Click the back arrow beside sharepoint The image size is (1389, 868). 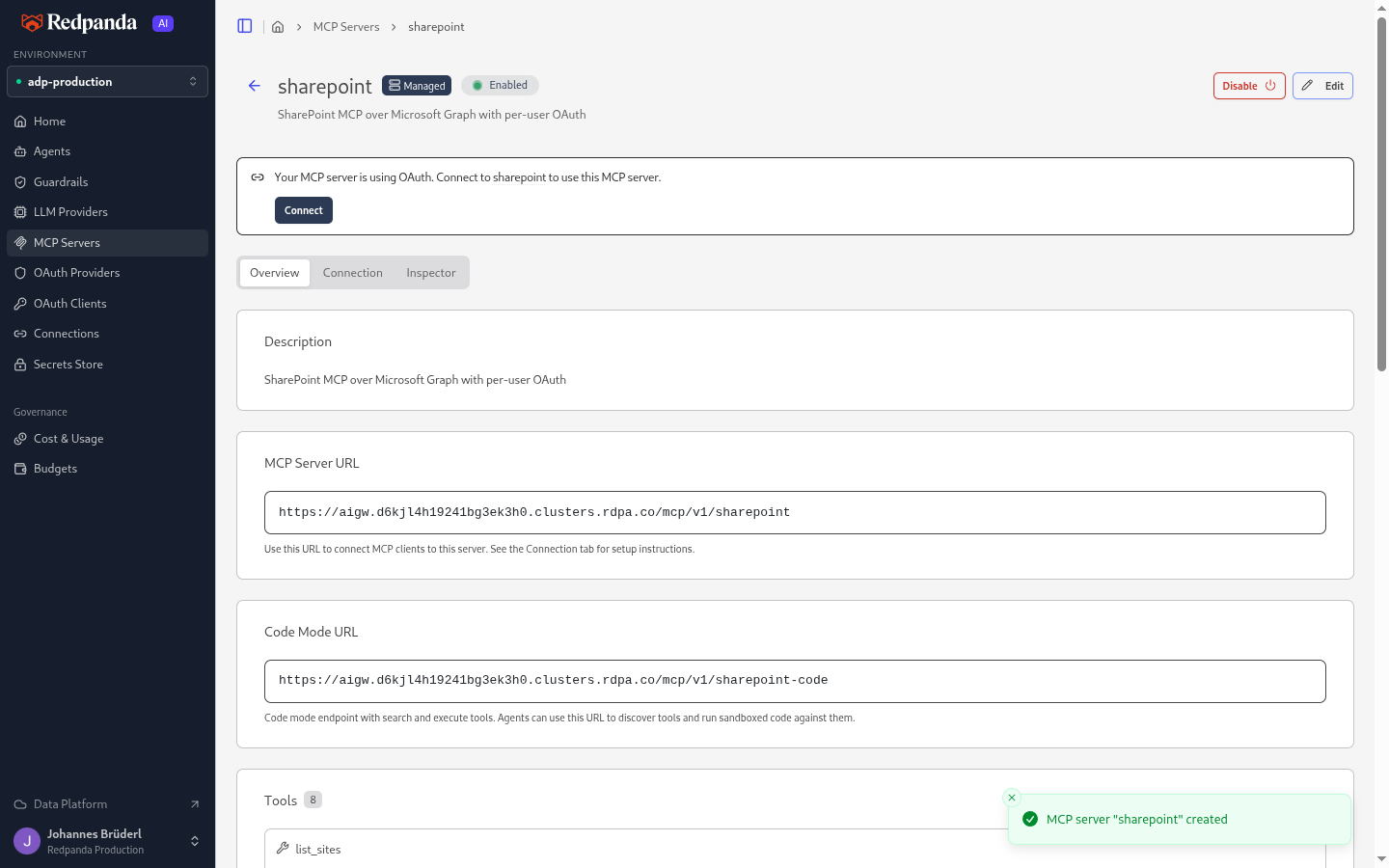tap(255, 86)
